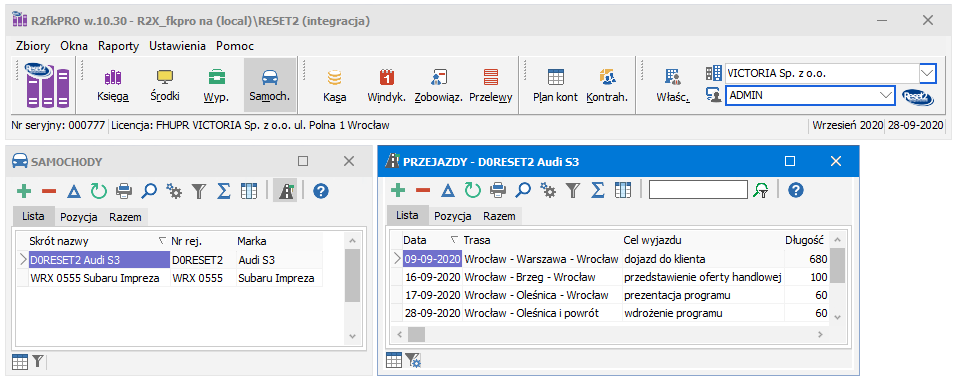Click the sum icon in SAMOCHODY toolbar

coord(224,192)
